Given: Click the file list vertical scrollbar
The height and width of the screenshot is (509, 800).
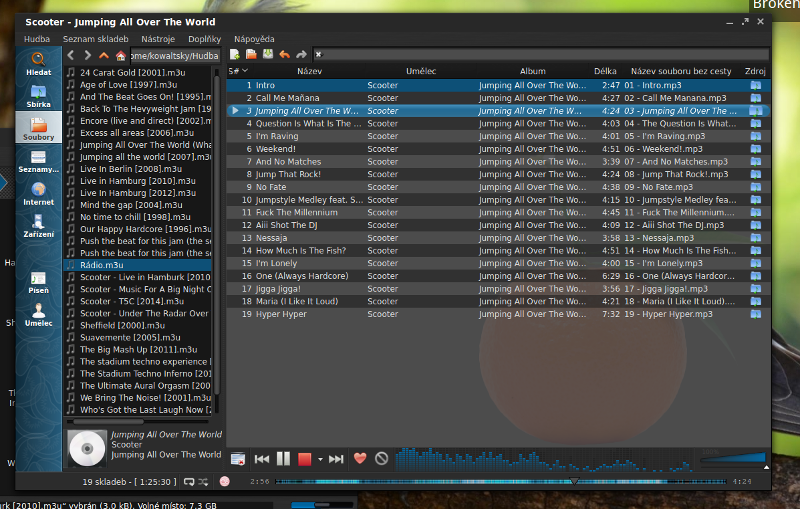Looking at the screenshot, I should click(x=216, y=235).
